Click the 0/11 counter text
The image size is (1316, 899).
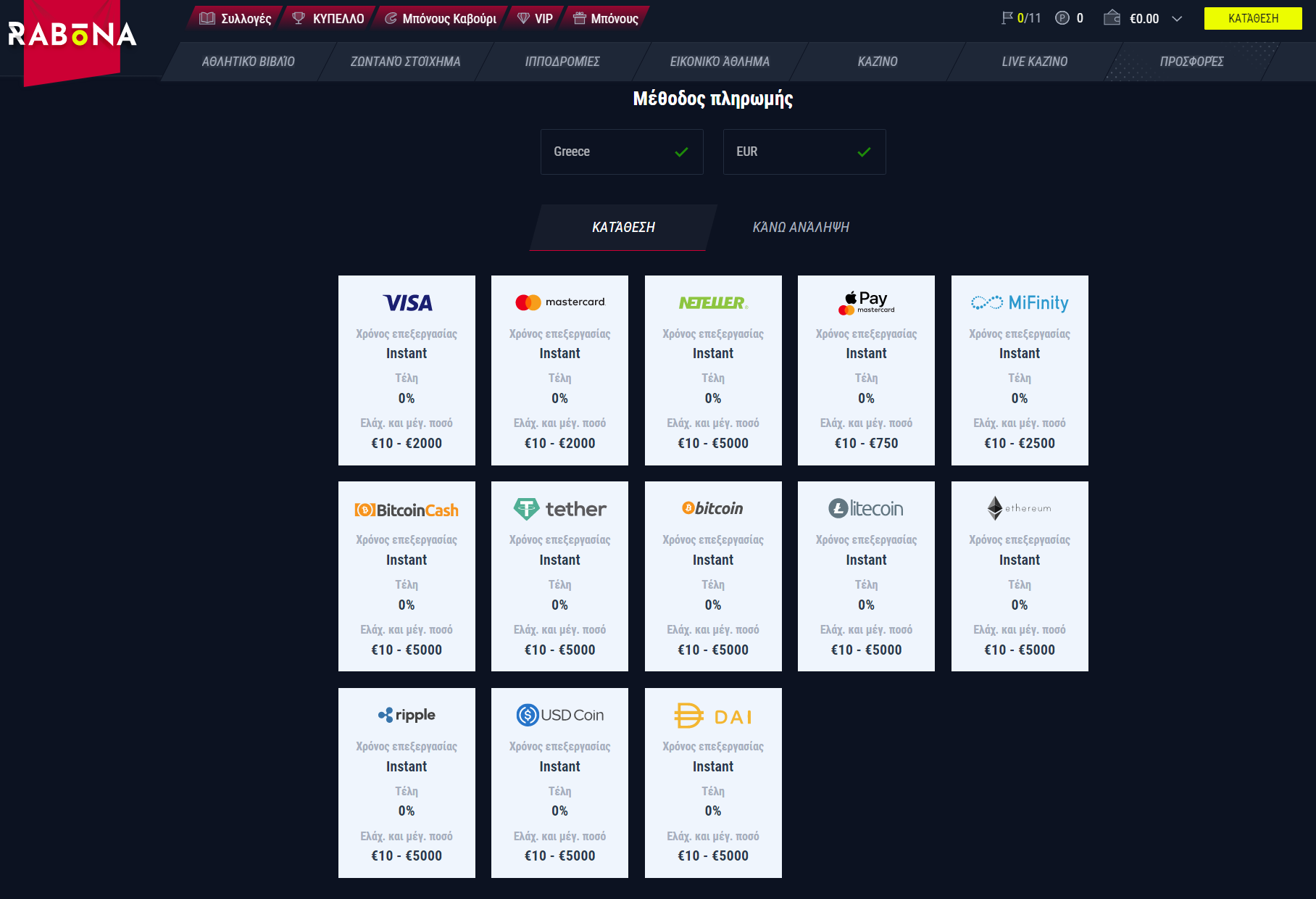click(x=1029, y=18)
